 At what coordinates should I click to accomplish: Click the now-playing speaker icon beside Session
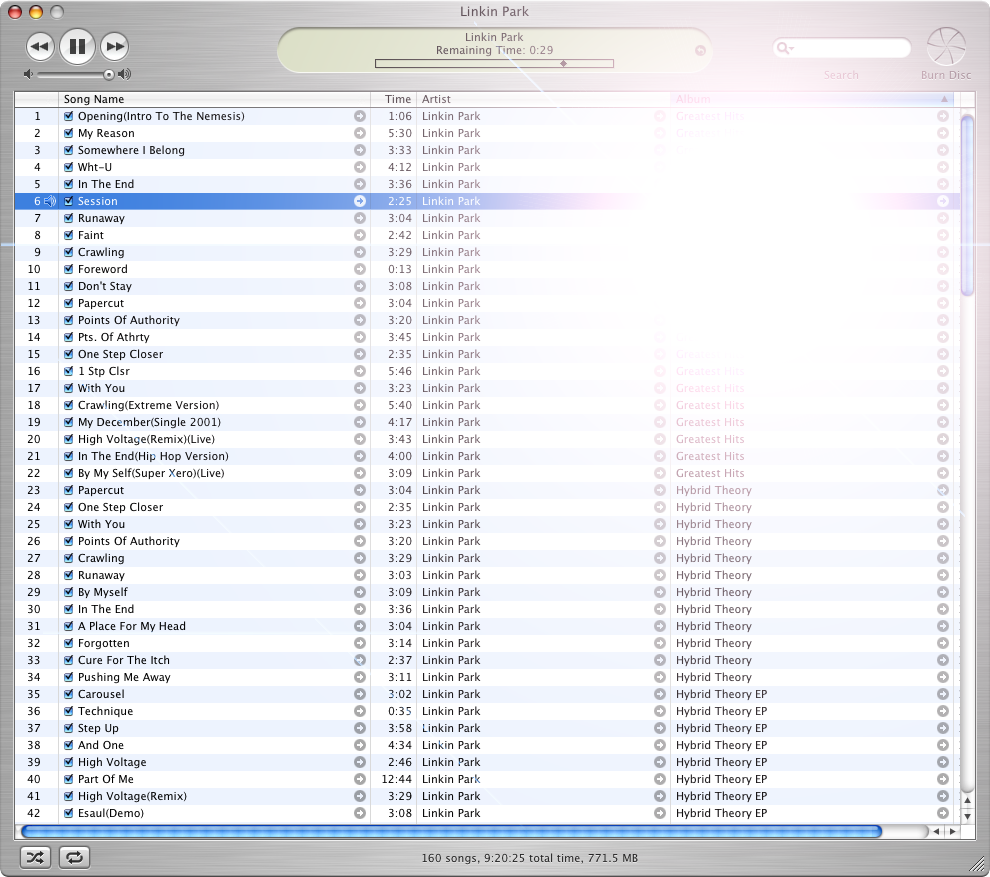[50, 201]
